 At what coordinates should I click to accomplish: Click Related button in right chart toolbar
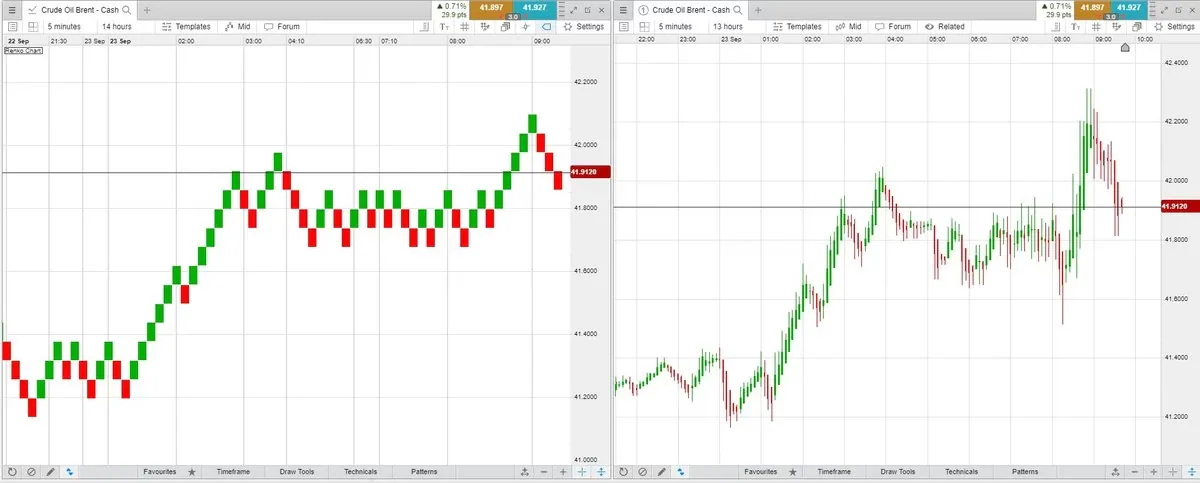click(945, 27)
